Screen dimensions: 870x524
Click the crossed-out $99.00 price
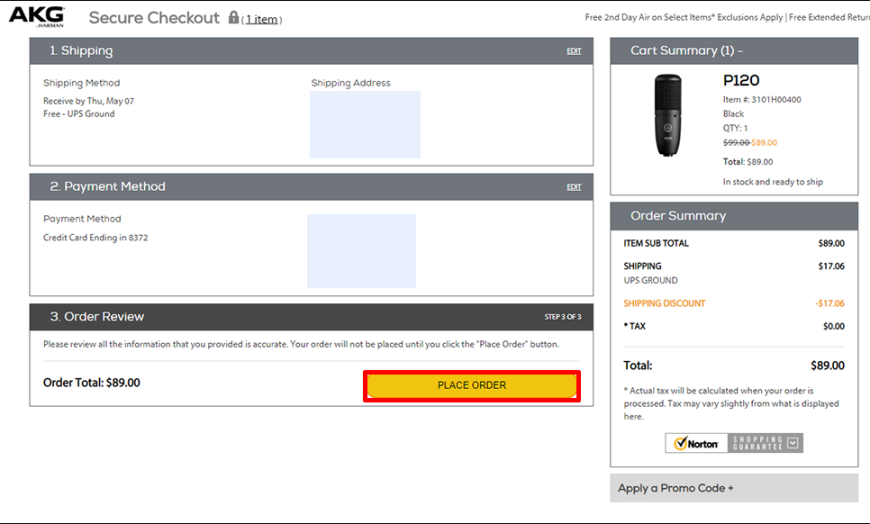click(736, 143)
